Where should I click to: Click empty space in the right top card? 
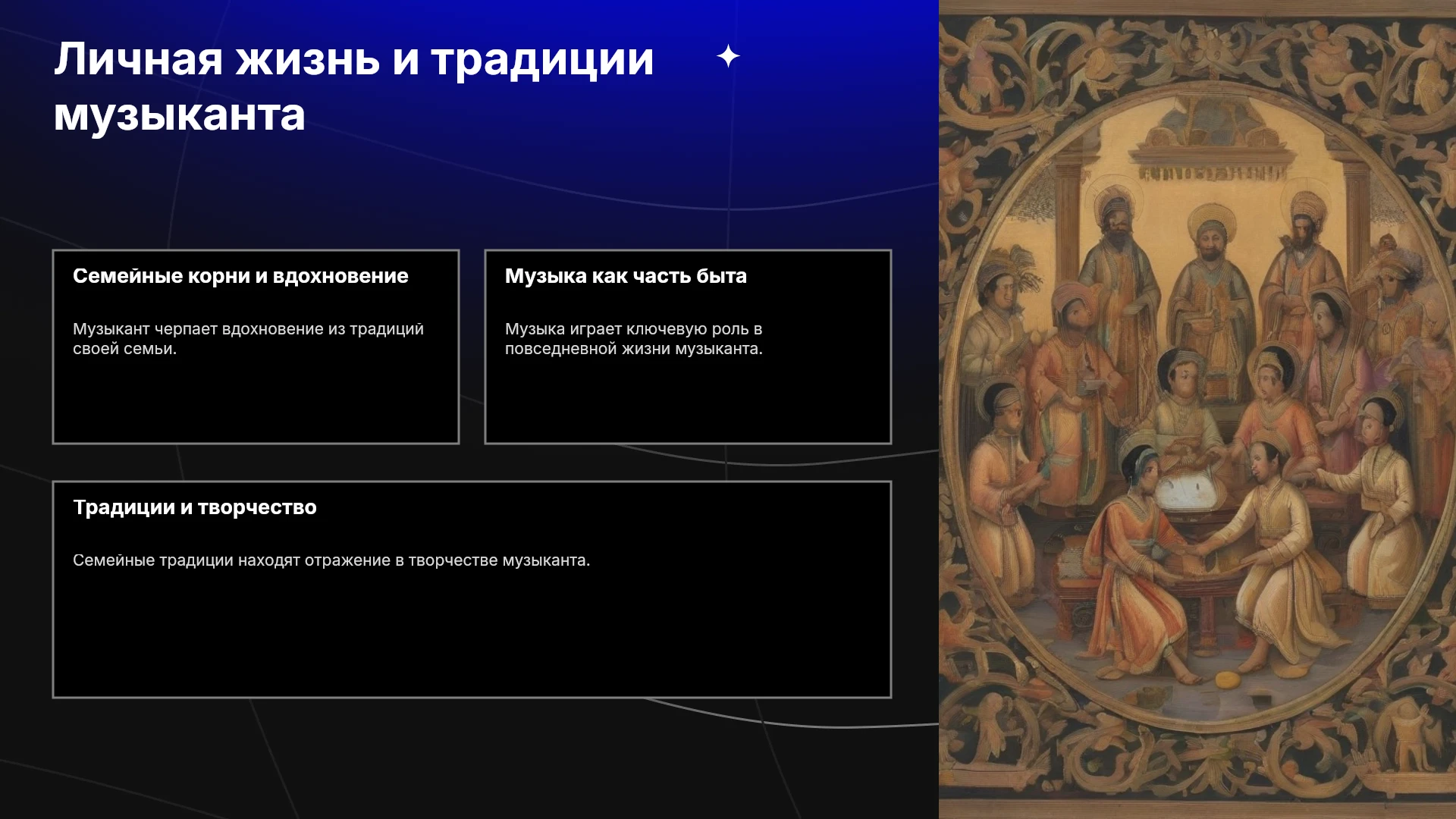[688, 402]
